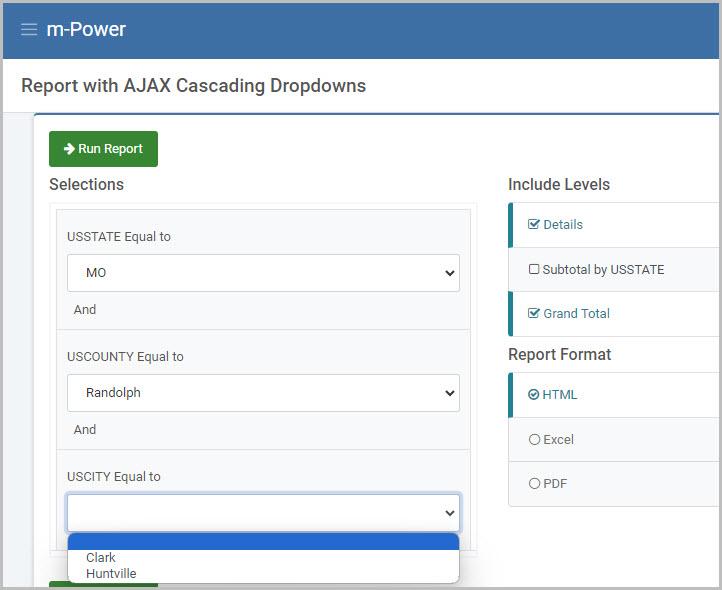Select Clark from the city list
722x590 pixels.
[263, 558]
